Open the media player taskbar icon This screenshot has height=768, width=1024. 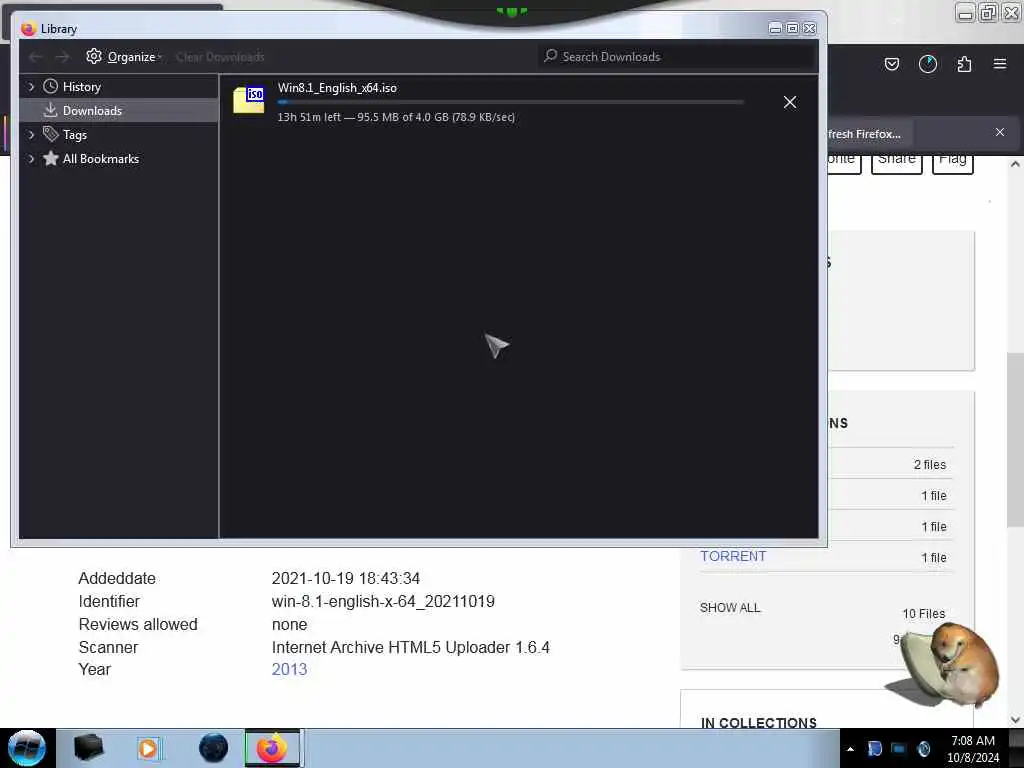click(148, 748)
